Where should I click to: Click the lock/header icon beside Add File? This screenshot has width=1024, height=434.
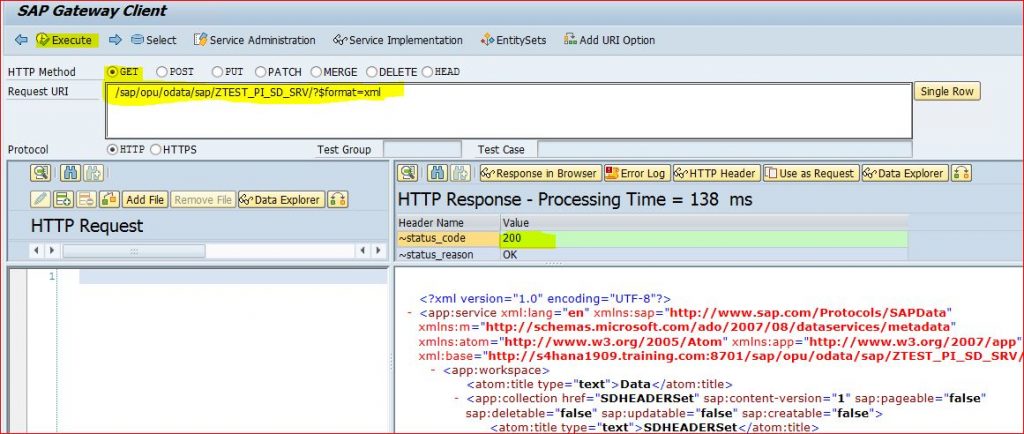pos(110,200)
